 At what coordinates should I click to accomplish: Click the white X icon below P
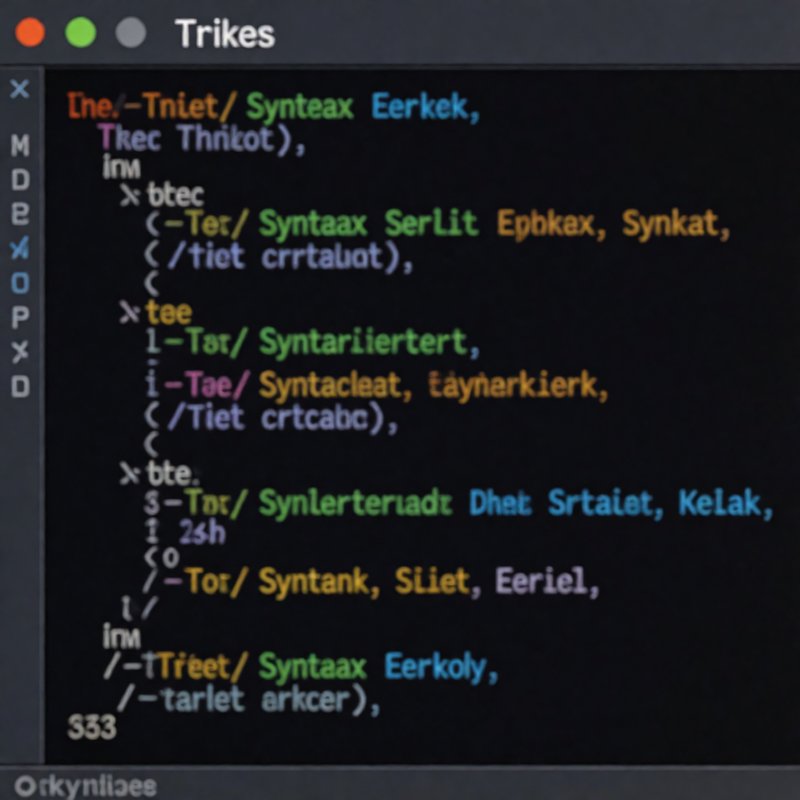tap(20, 352)
